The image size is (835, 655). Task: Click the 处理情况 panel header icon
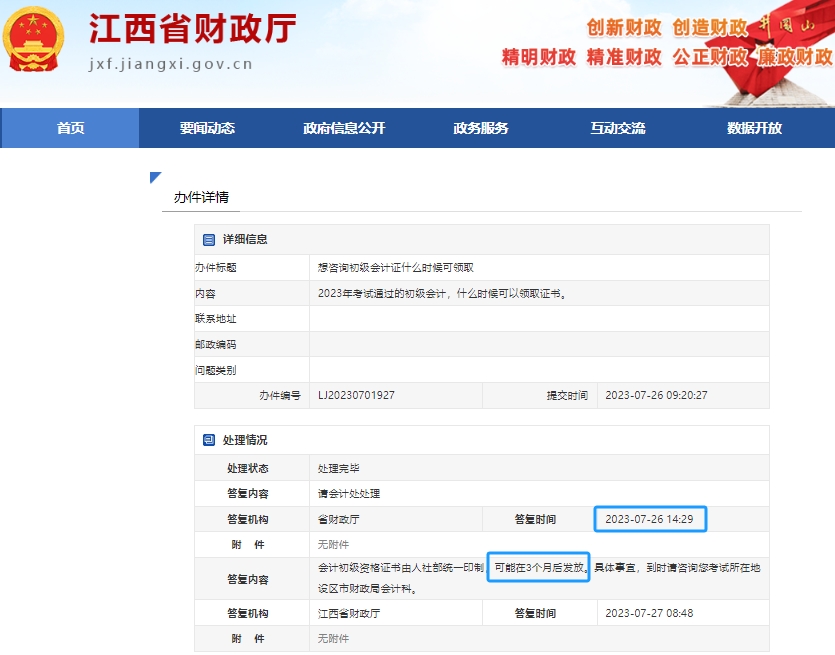pyautogui.click(x=207, y=439)
